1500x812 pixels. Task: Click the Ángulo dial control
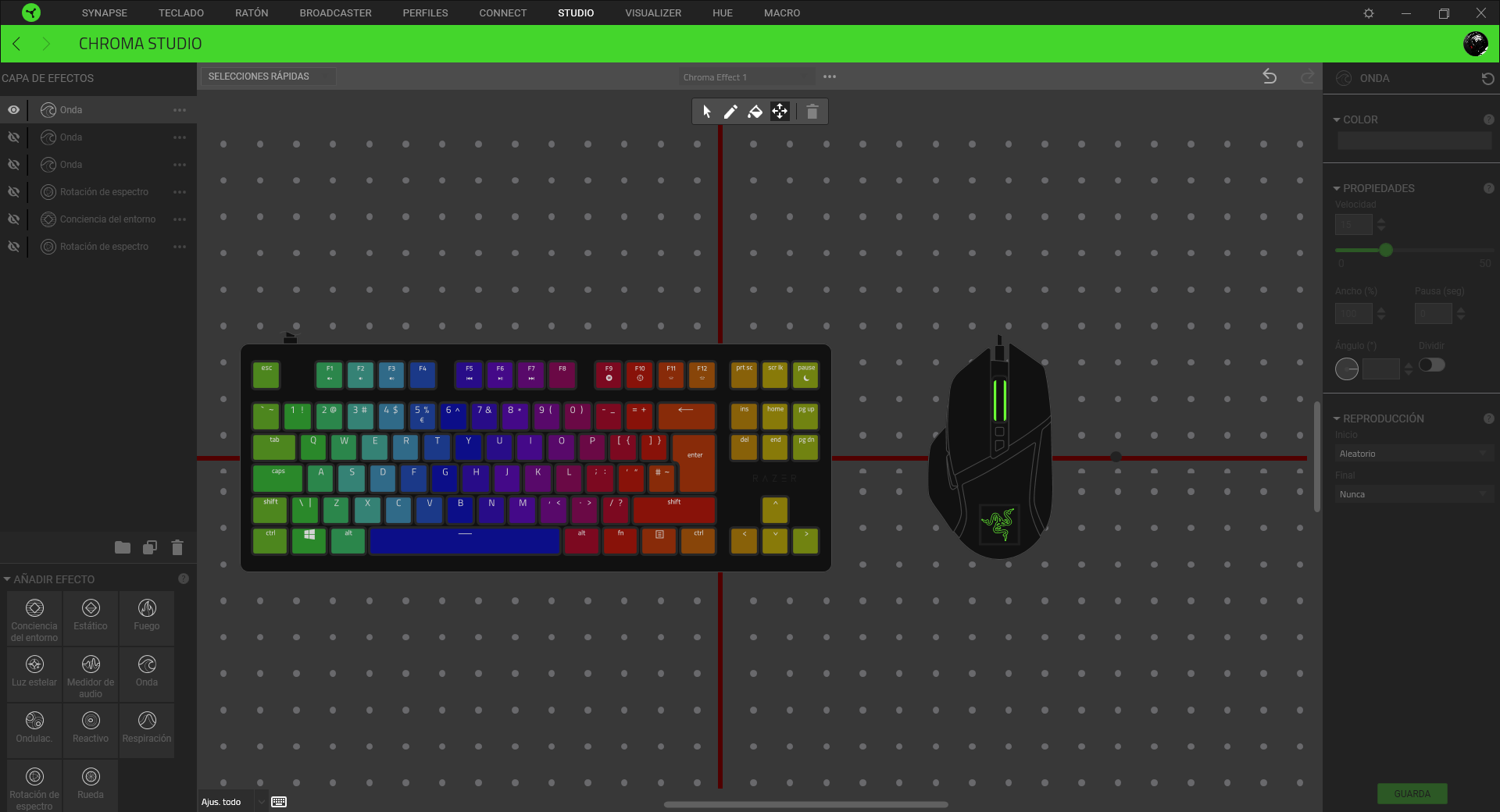[1347, 369]
